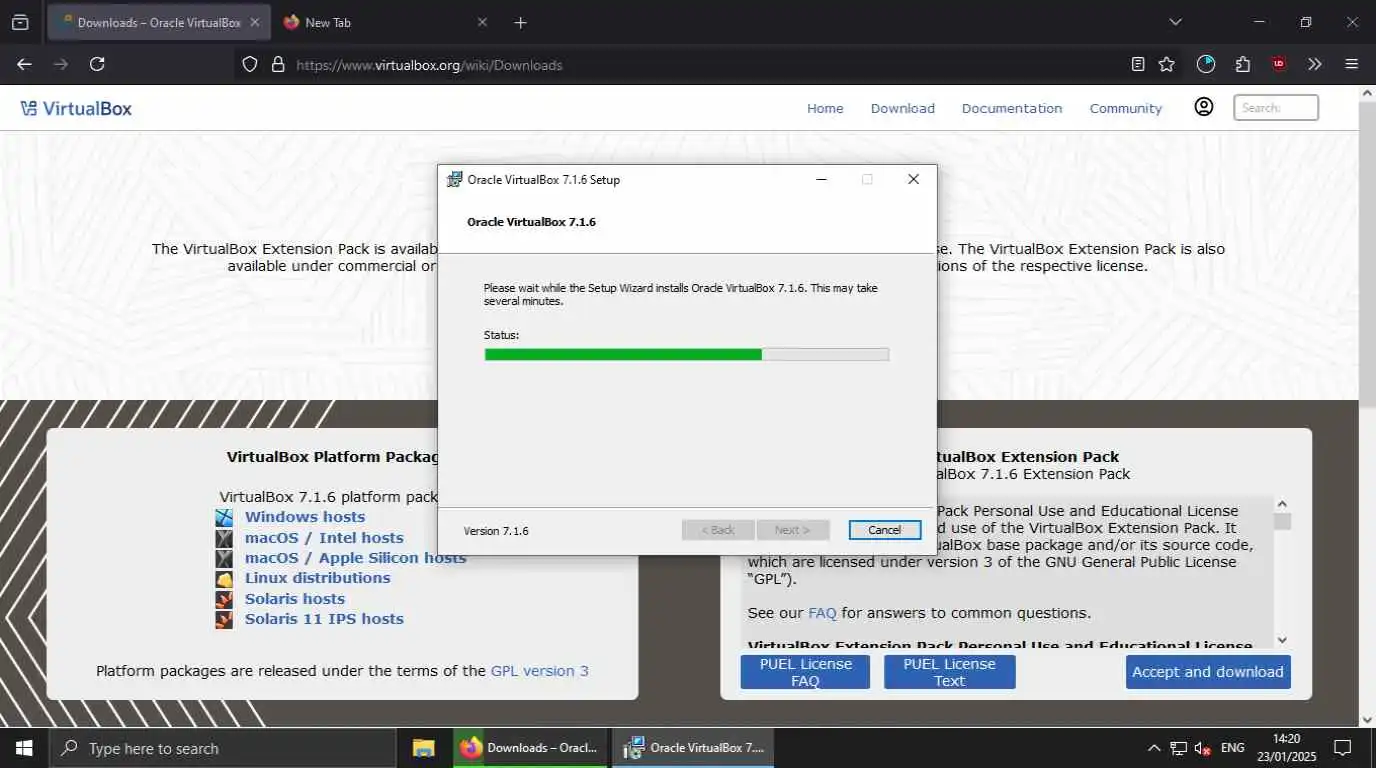The image size is (1376, 768).
Task: Click the Linux distributions platform icon
Action: pos(224,579)
